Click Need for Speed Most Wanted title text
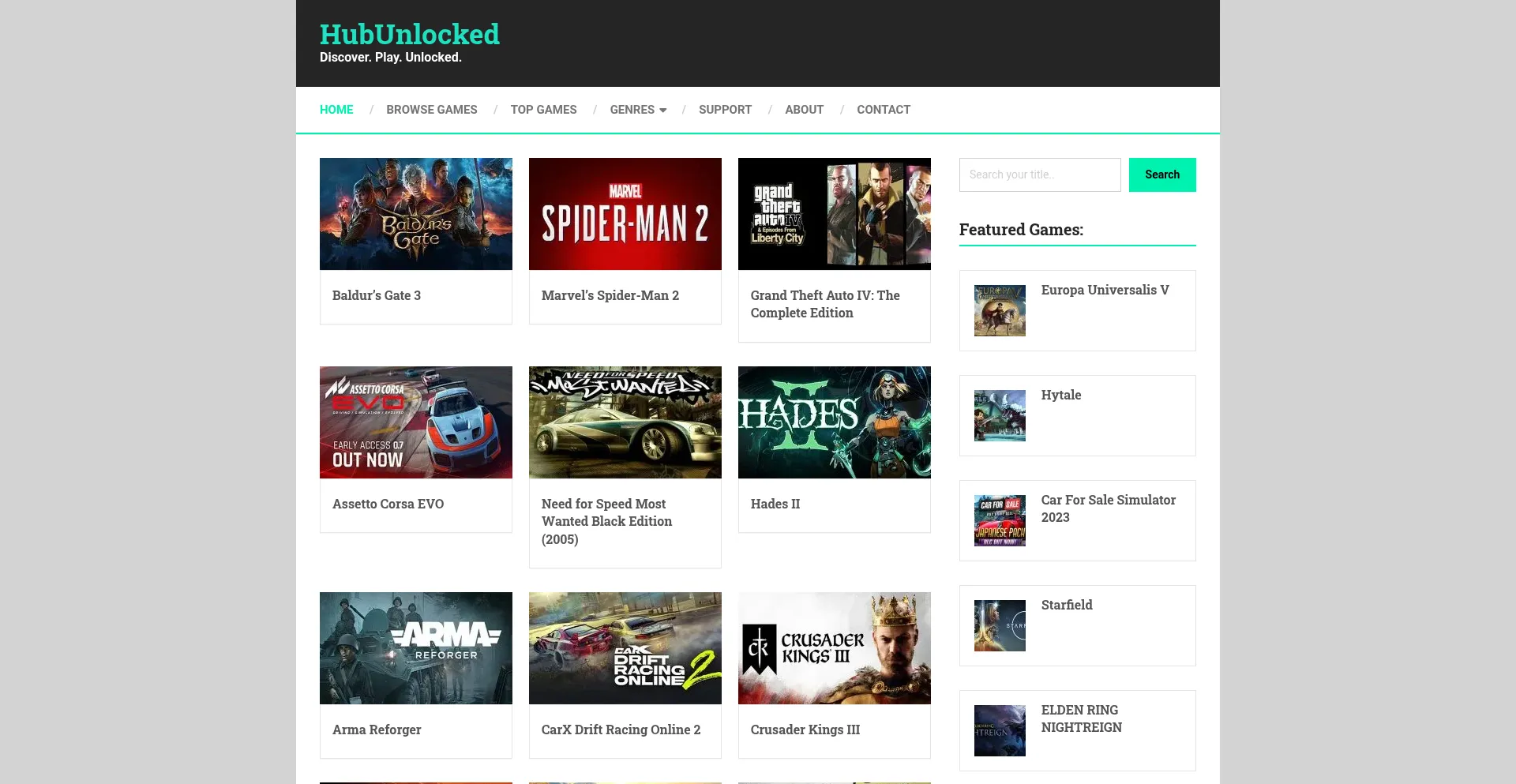 (606, 521)
